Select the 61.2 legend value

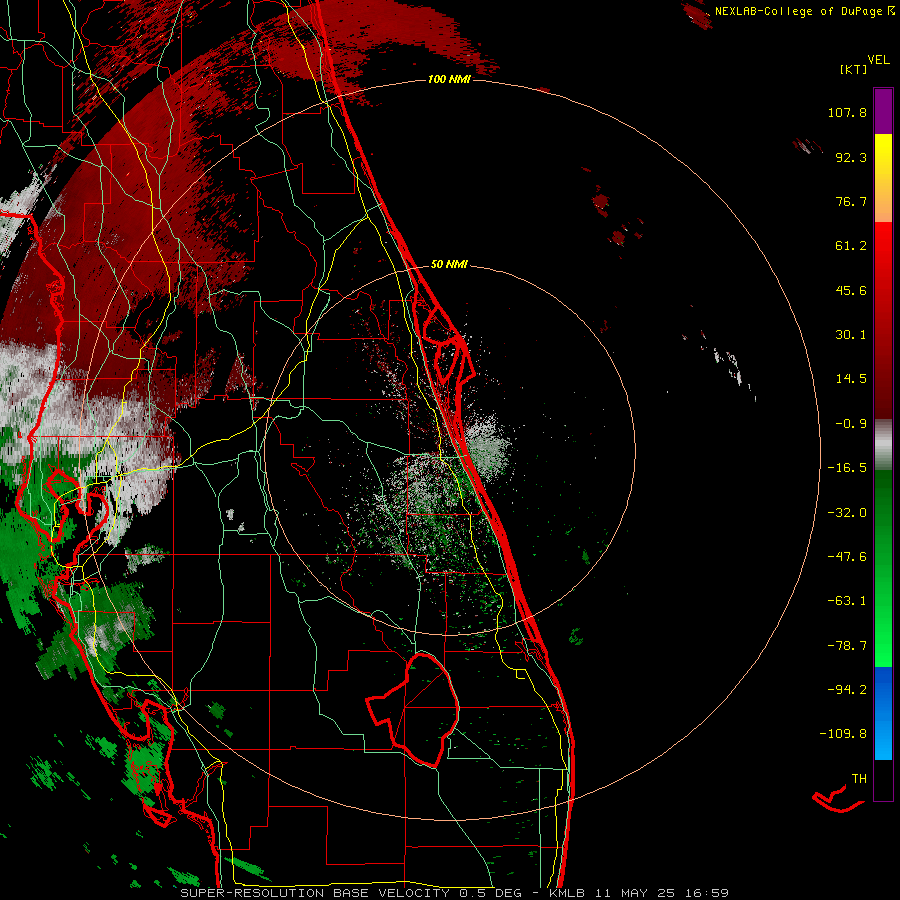pyautogui.click(x=851, y=246)
